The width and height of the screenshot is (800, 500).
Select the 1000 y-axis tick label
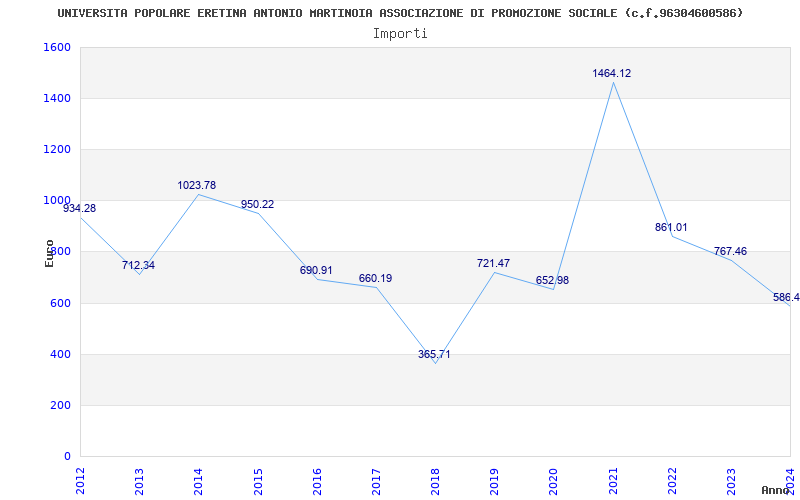[x=57, y=200]
